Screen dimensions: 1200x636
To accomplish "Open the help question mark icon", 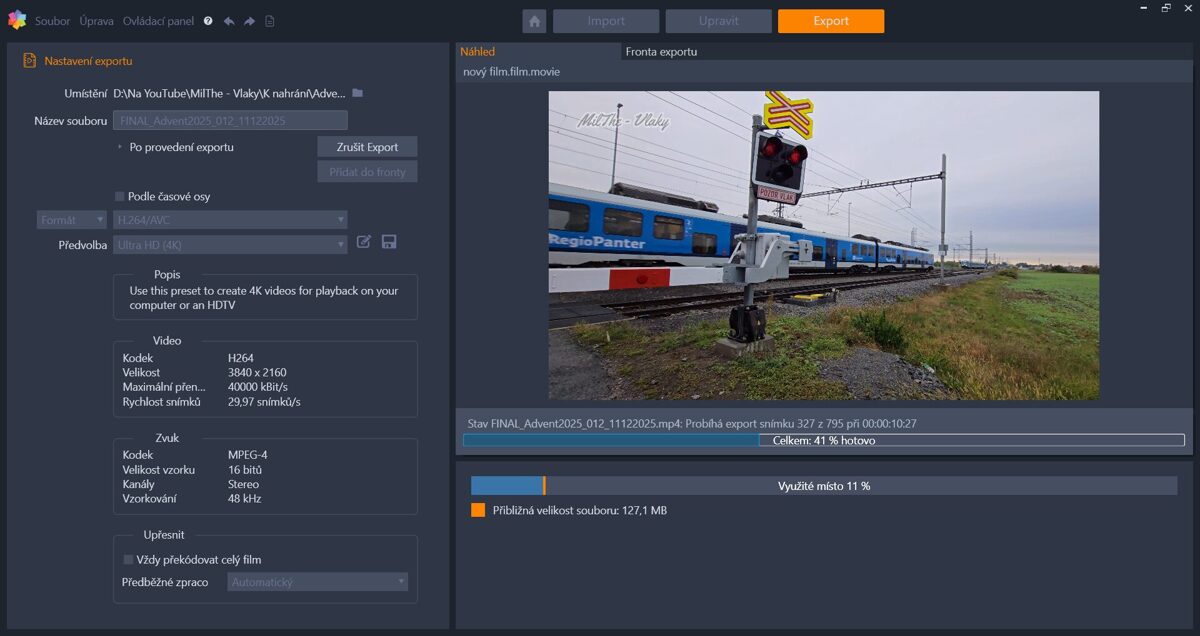I will point(208,21).
